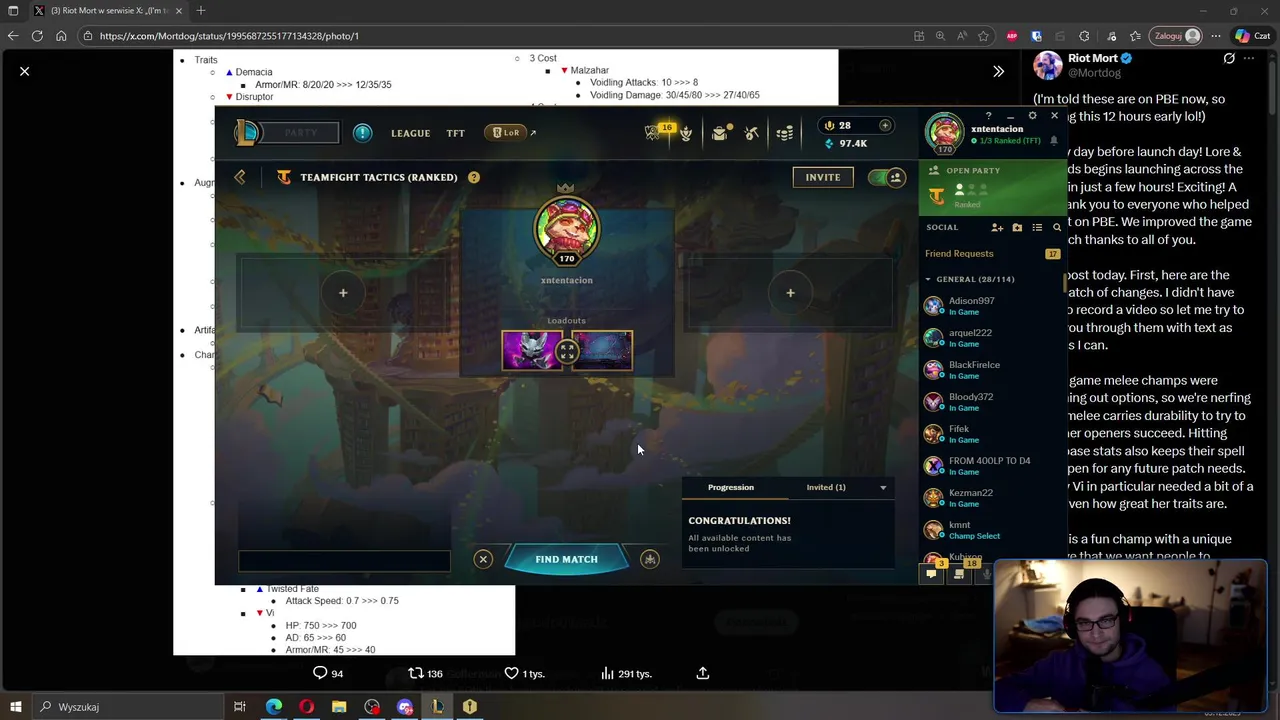Select friend arquel222 in friends list
The image size is (1280, 720).
(991, 338)
